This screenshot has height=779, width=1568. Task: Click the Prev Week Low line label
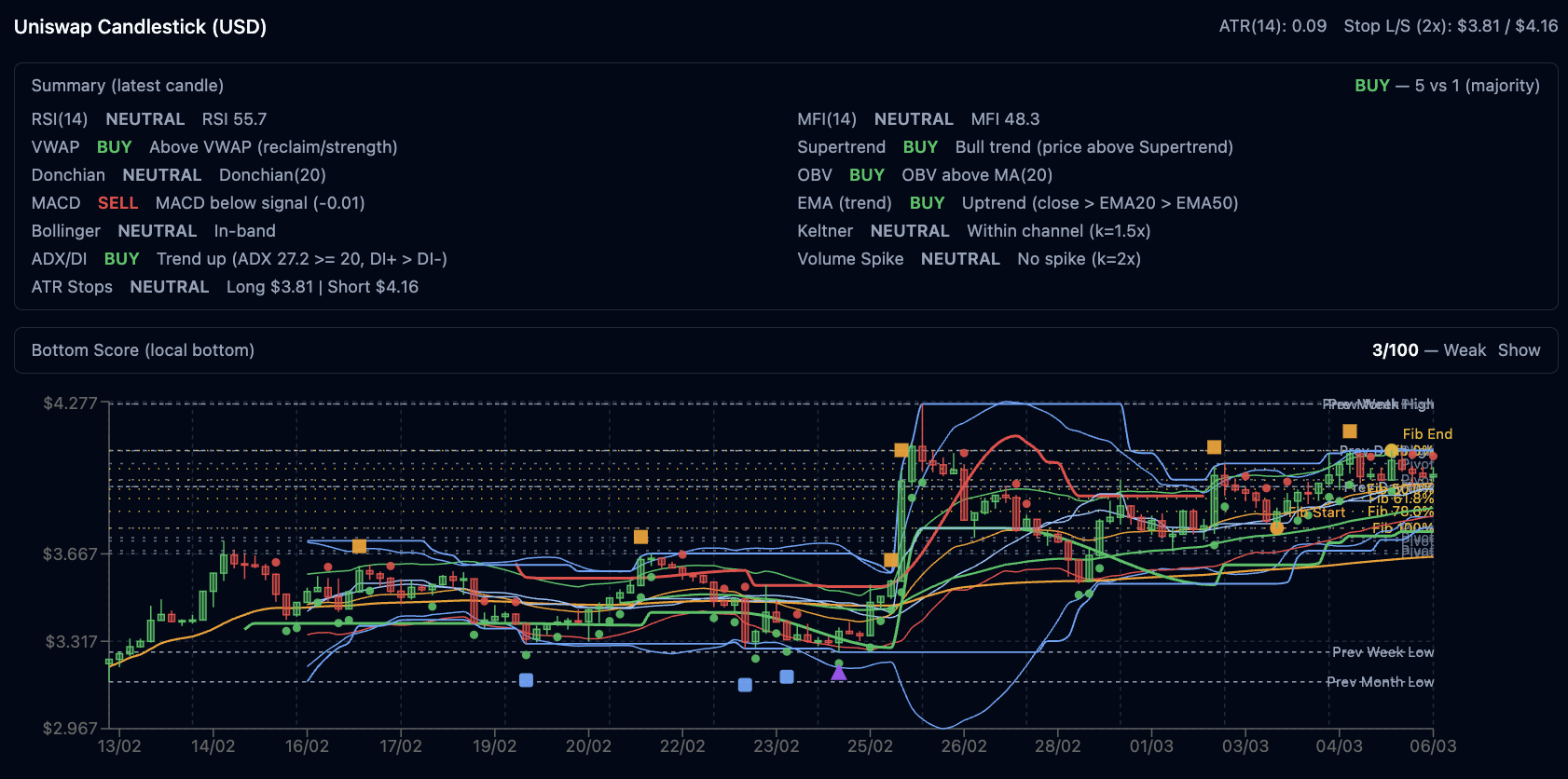1382,652
